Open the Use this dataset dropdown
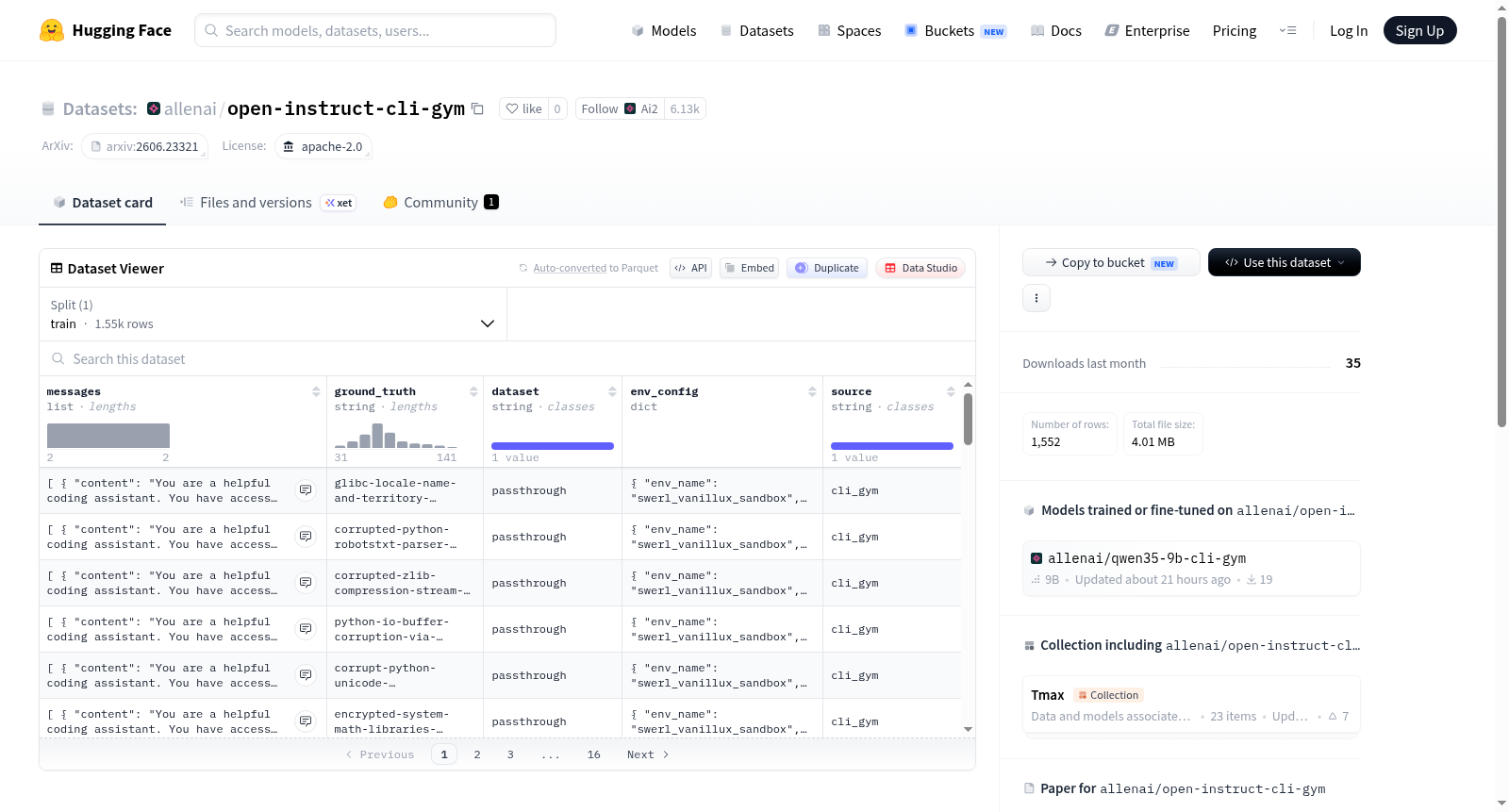The height and width of the screenshot is (812, 1509). 1285,262
